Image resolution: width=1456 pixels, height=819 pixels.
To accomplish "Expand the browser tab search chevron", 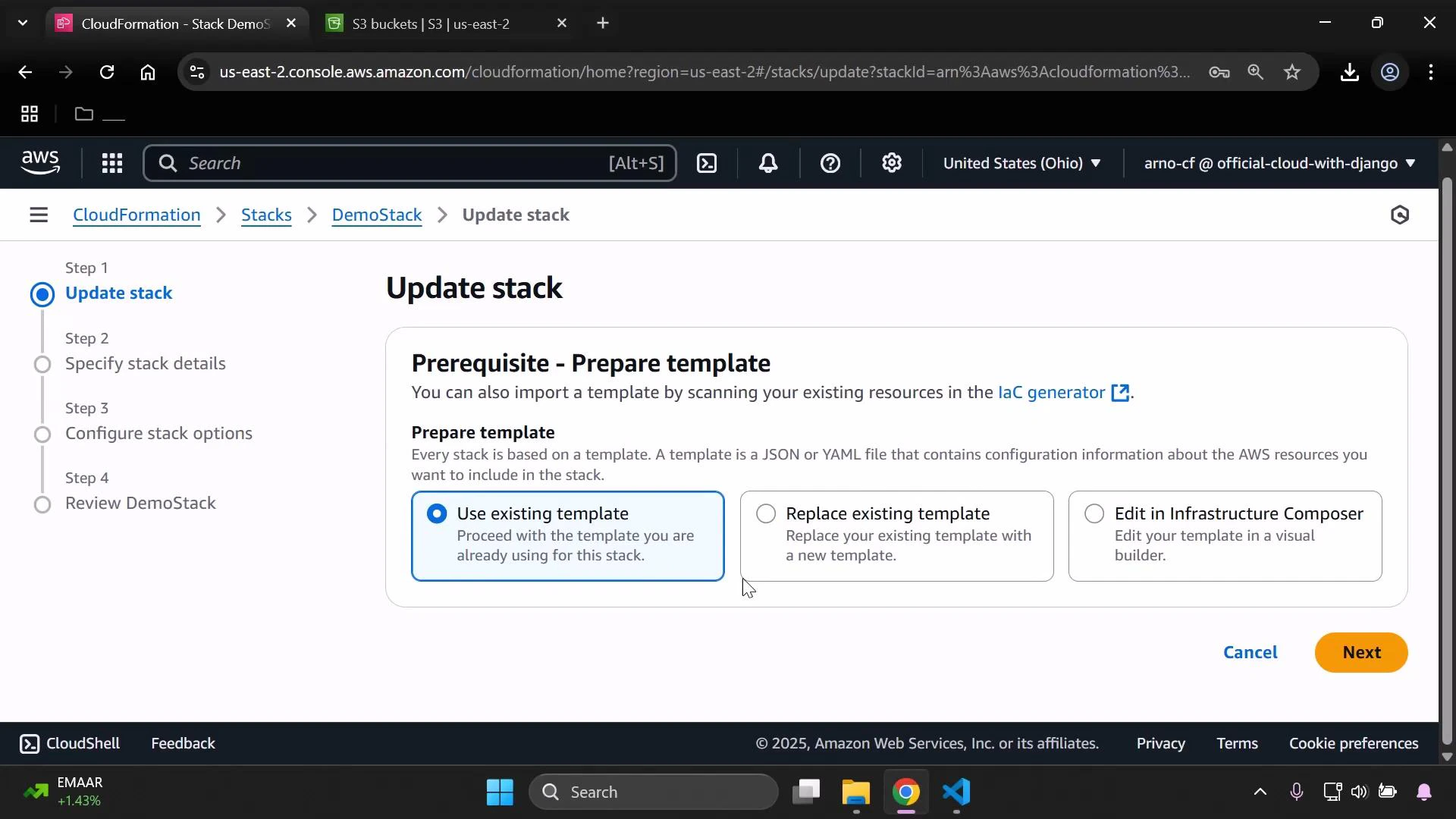I will click(22, 23).
